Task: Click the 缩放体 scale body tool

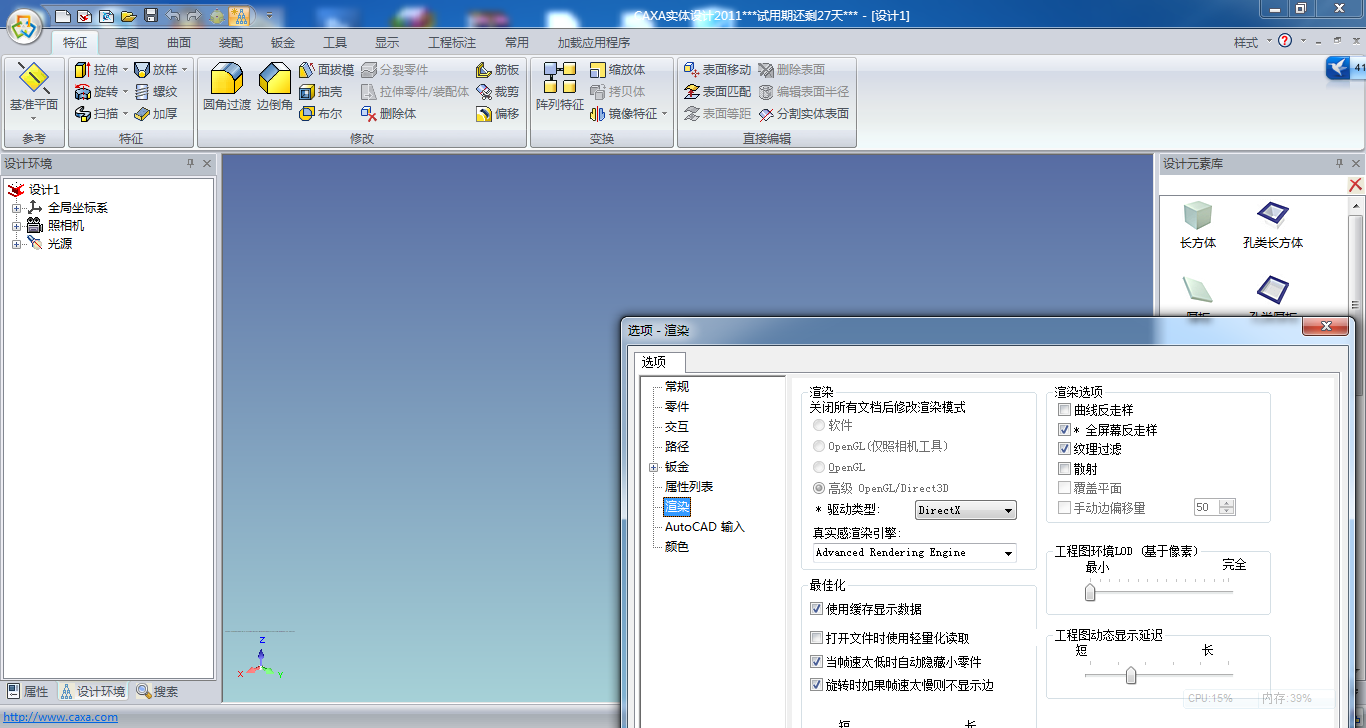Action: [x=618, y=70]
